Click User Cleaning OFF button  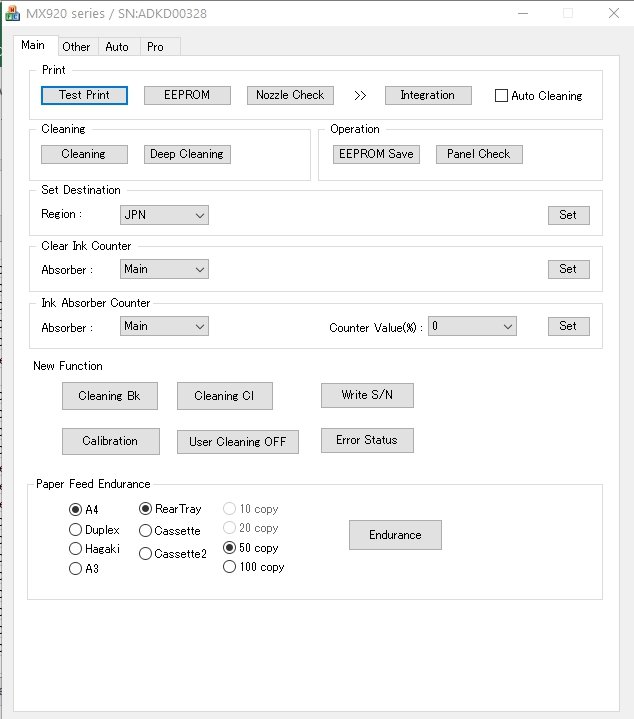[238, 442]
